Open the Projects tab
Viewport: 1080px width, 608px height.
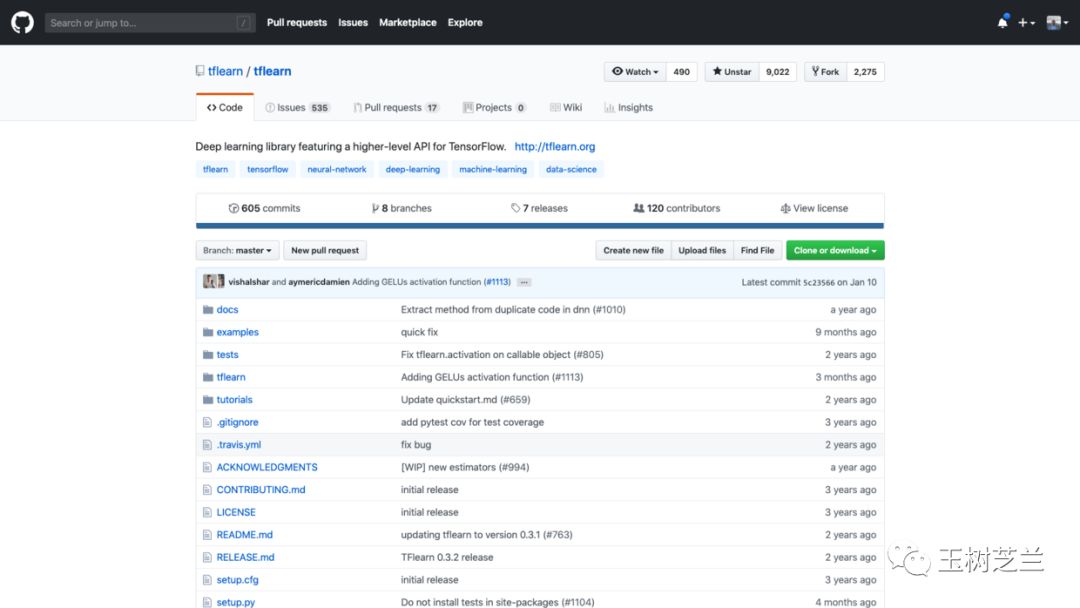point(495,107)
